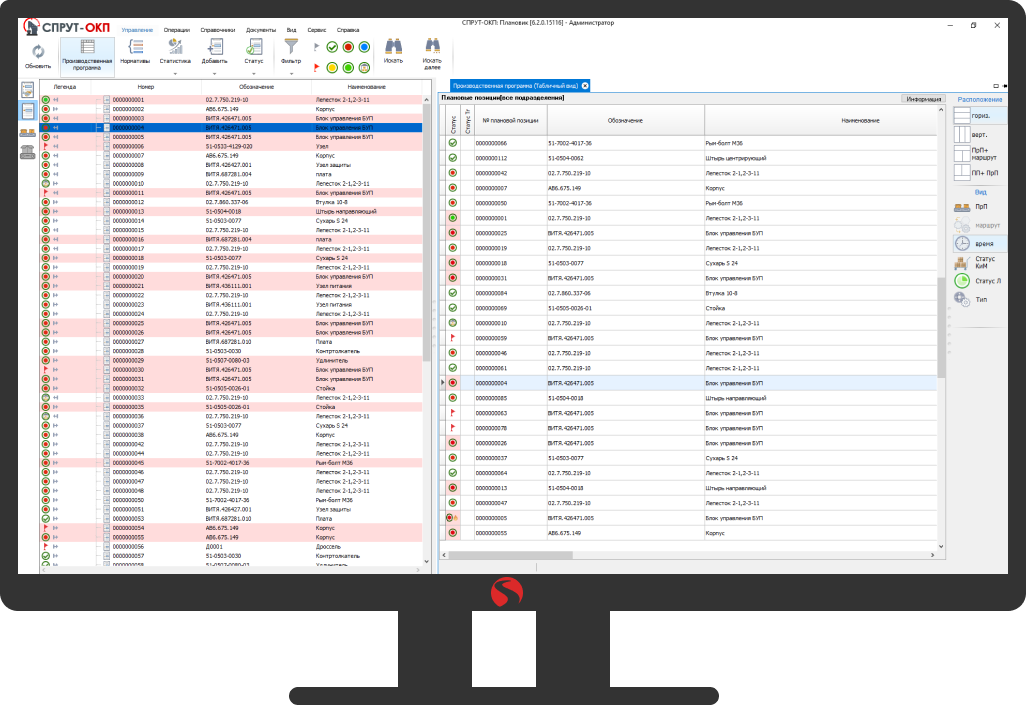Toggle the red circle status filter
The width and height of the screenshot is (1026, 705).
point(348,47)
